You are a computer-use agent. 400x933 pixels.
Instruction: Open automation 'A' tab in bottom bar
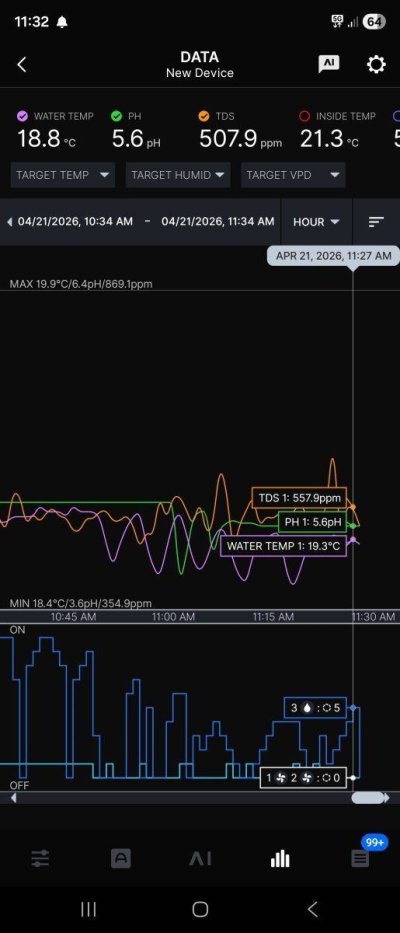click(120, 858)
